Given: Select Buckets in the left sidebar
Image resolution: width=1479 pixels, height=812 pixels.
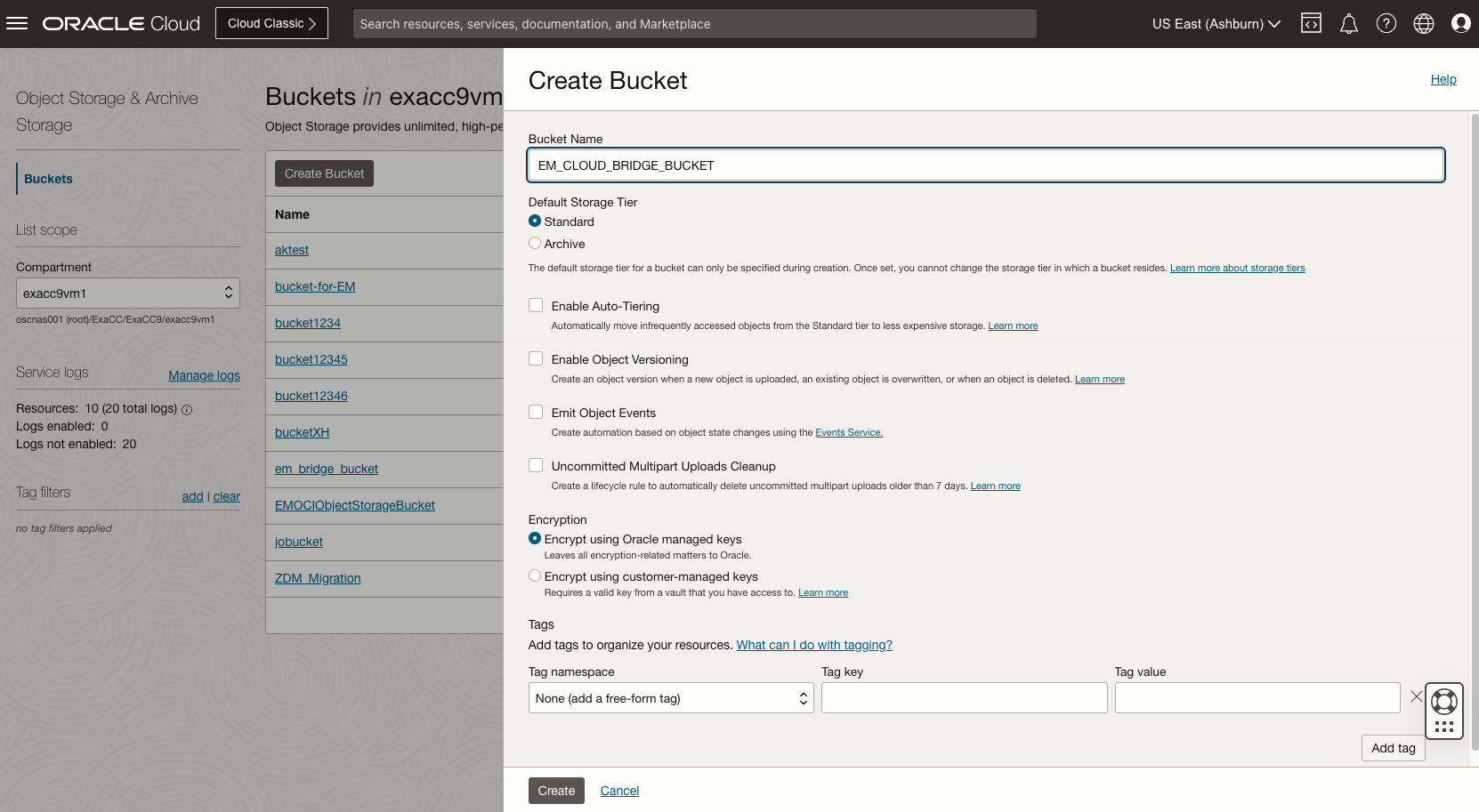Looking at the screenshot, I should pyautogui.click(x=48, y=179).
